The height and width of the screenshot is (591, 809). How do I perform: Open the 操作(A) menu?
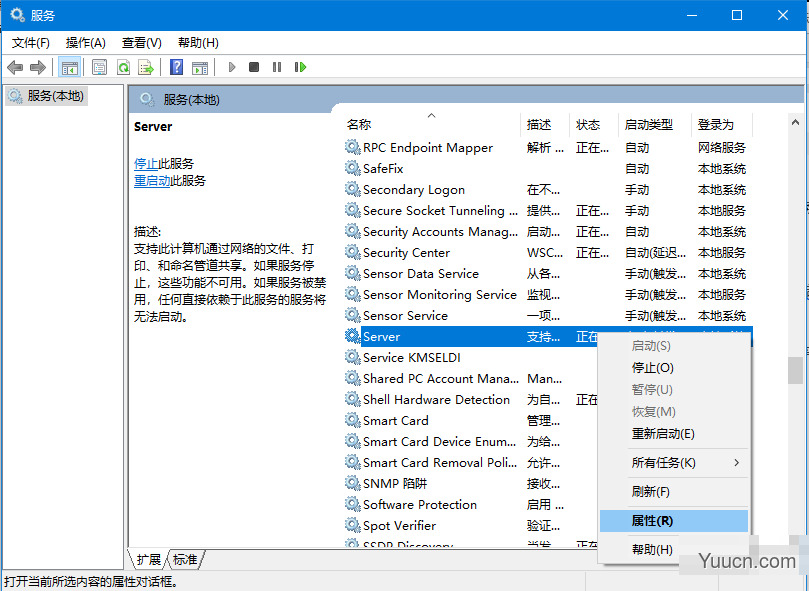[86, 43]
